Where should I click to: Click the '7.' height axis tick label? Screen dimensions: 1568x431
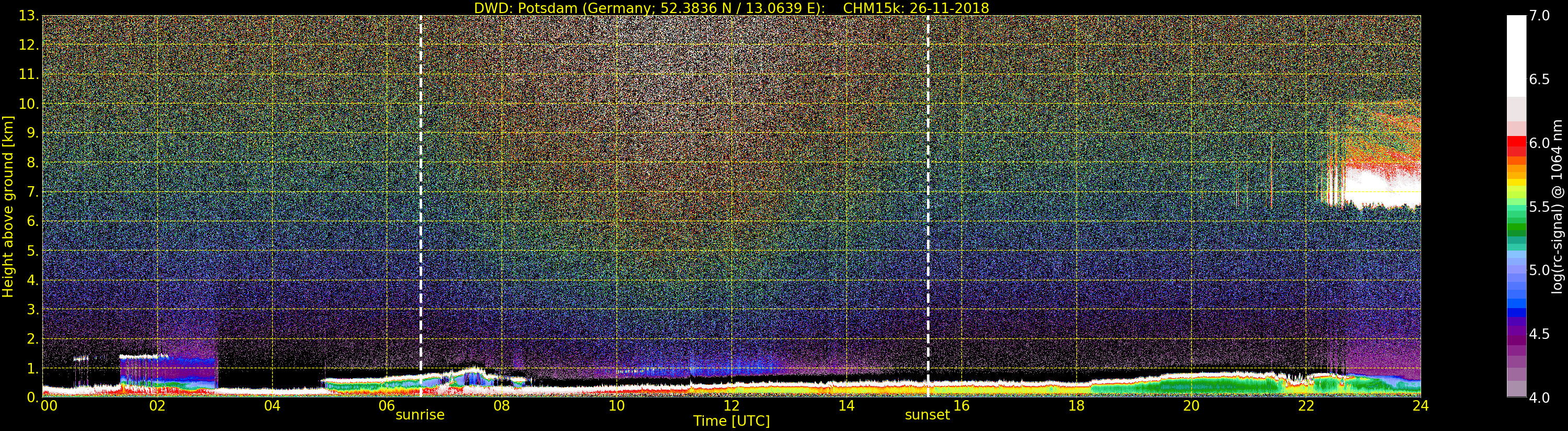[33, 192]
